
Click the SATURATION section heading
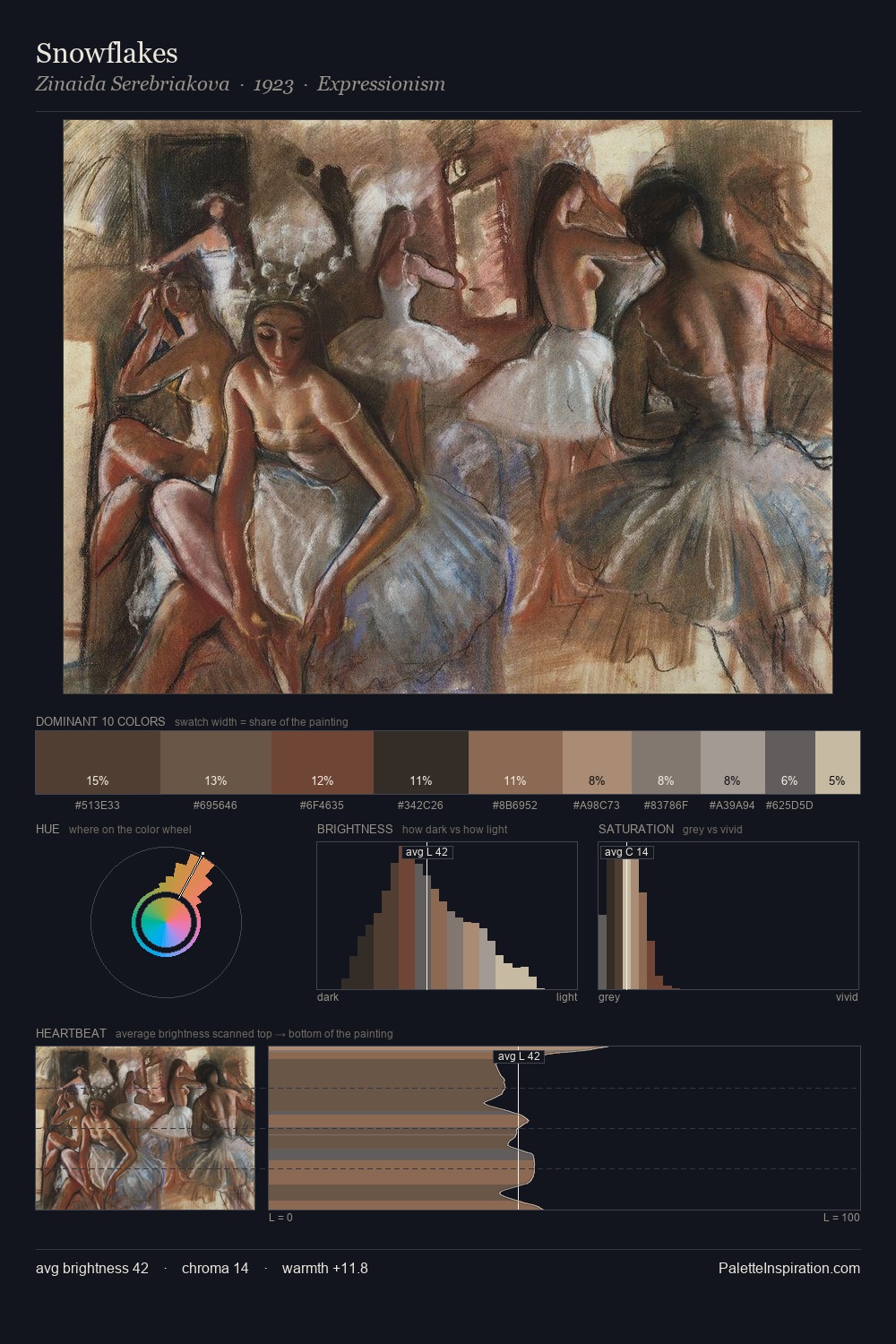click(x=636, y=829)
